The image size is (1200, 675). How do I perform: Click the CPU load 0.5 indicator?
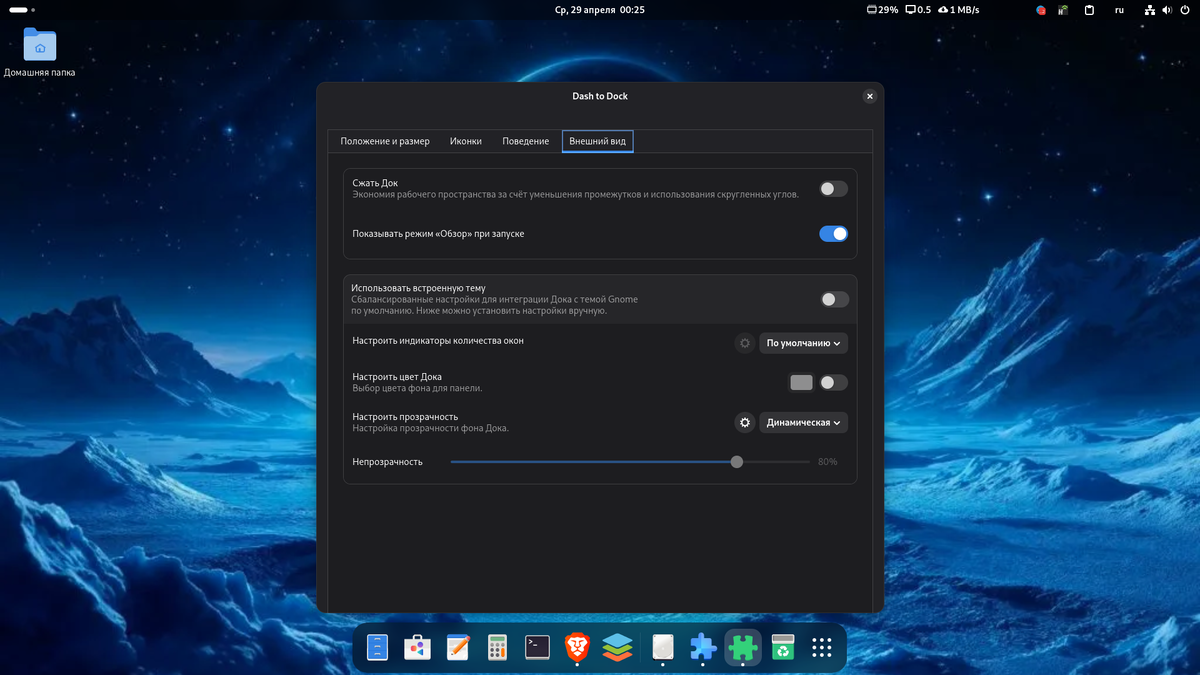pos(918,10)
